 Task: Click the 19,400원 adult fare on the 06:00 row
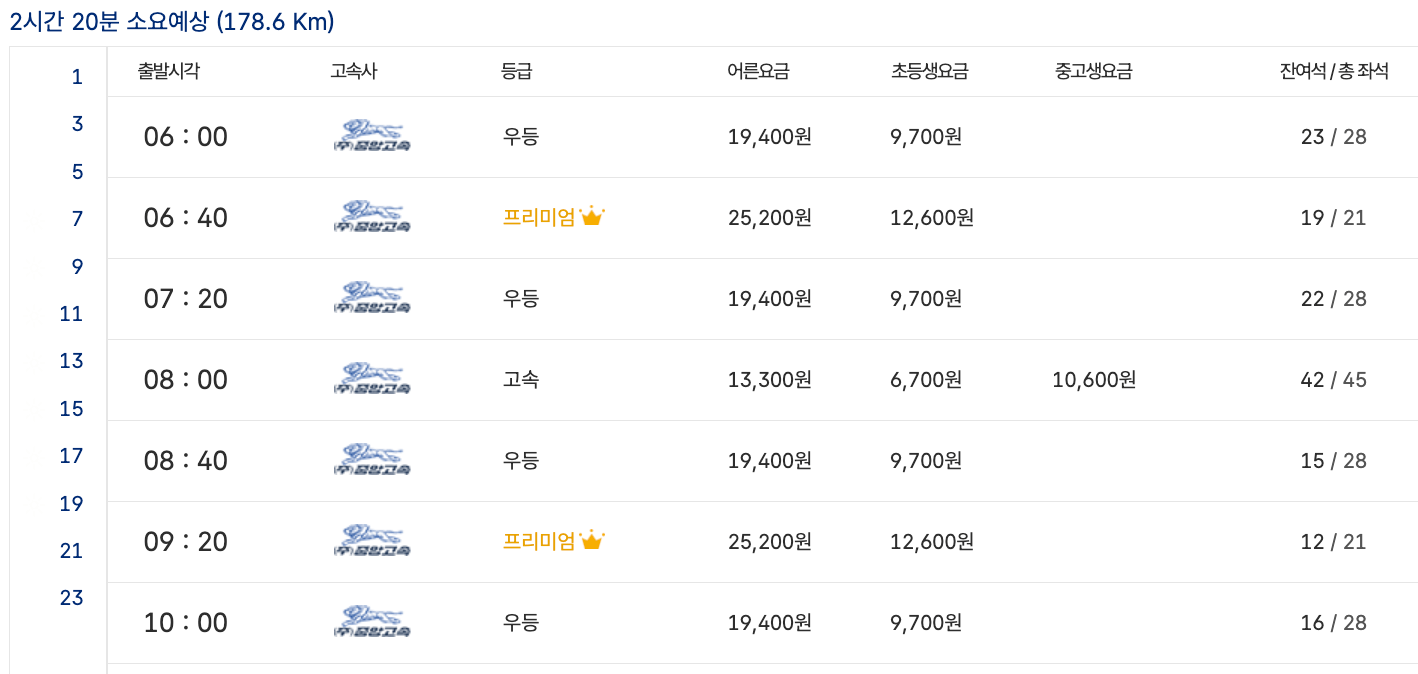(770, 137)
